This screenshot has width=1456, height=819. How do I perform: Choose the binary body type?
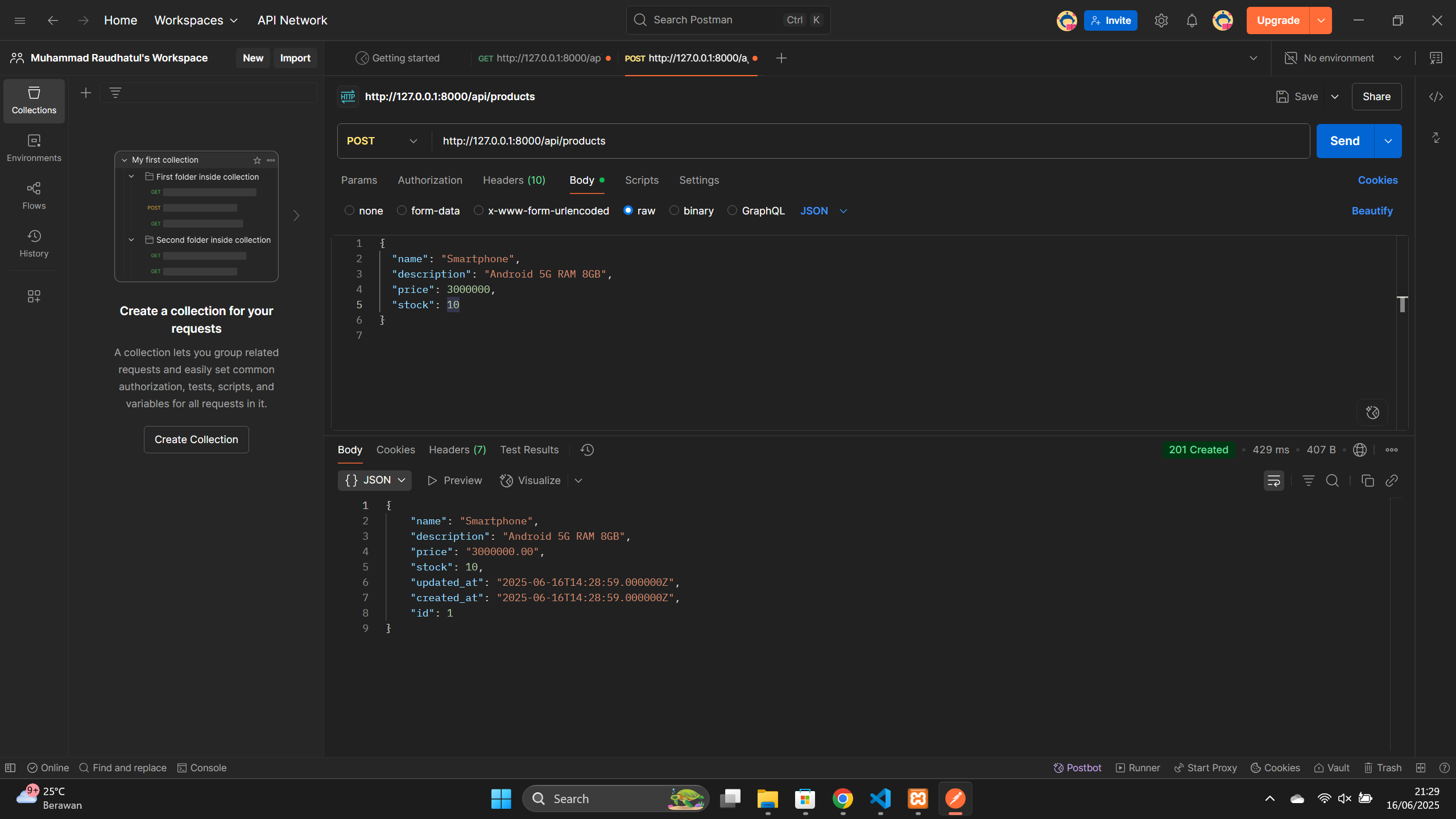click(x=674, y=210)
